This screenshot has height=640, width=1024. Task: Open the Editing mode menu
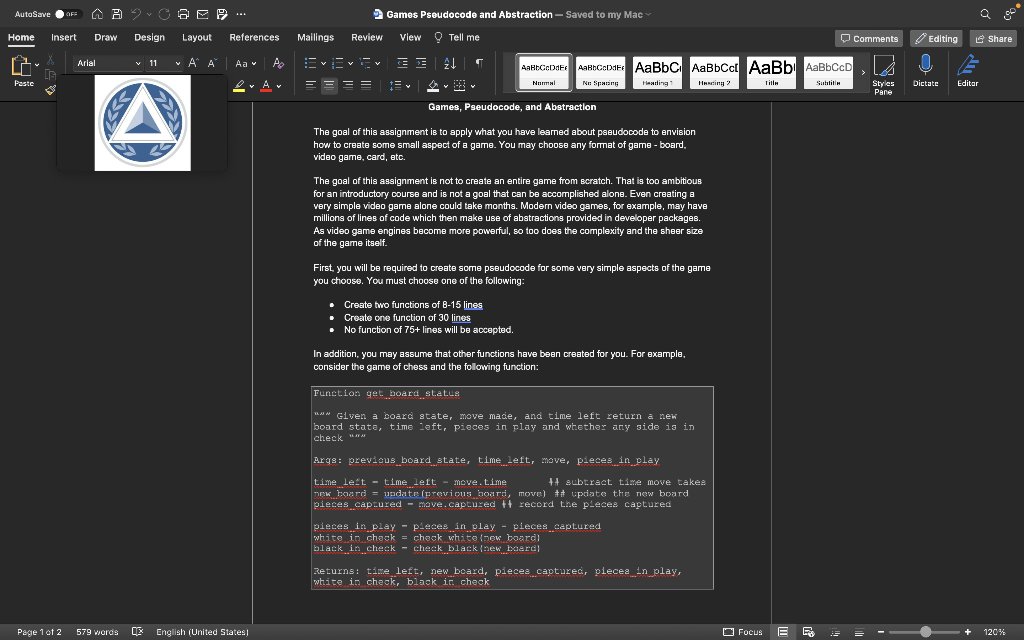[936, 39]
